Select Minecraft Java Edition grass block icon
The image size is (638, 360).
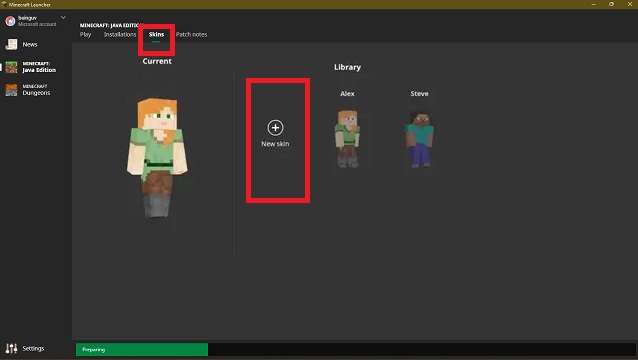click(x=11, y=67)
